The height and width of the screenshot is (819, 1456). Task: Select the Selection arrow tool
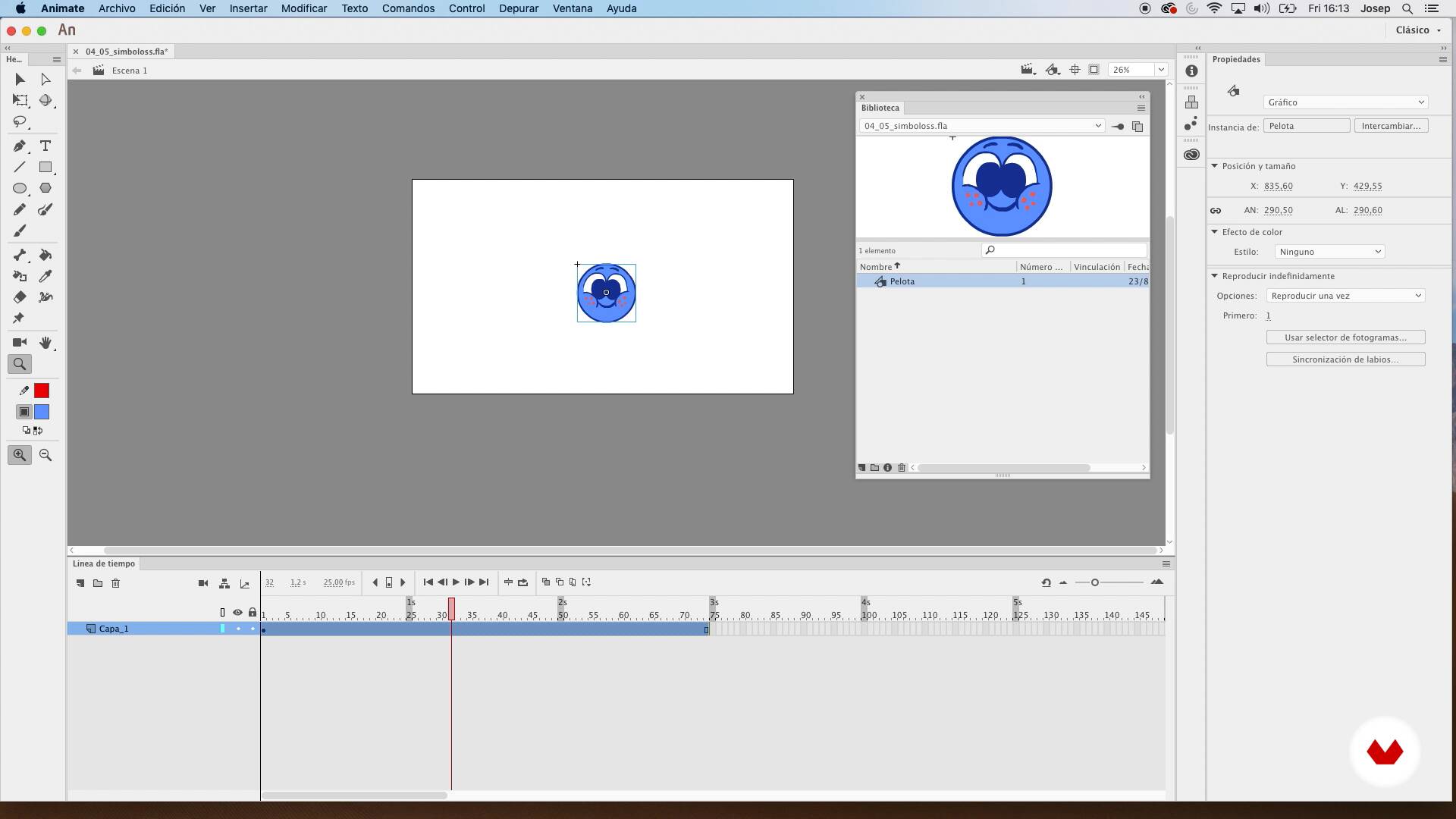pyautogui.click(x=20, y=79)
